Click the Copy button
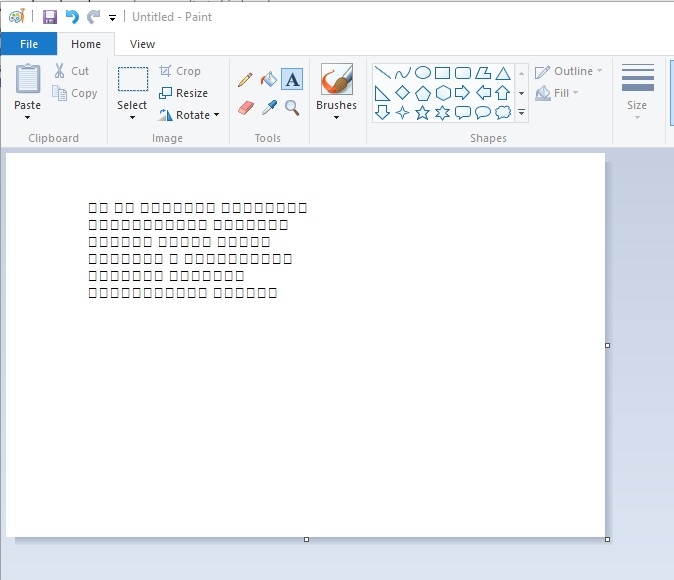Image resolution: width=674 pixels, height=580 pixels. [75, 93]
